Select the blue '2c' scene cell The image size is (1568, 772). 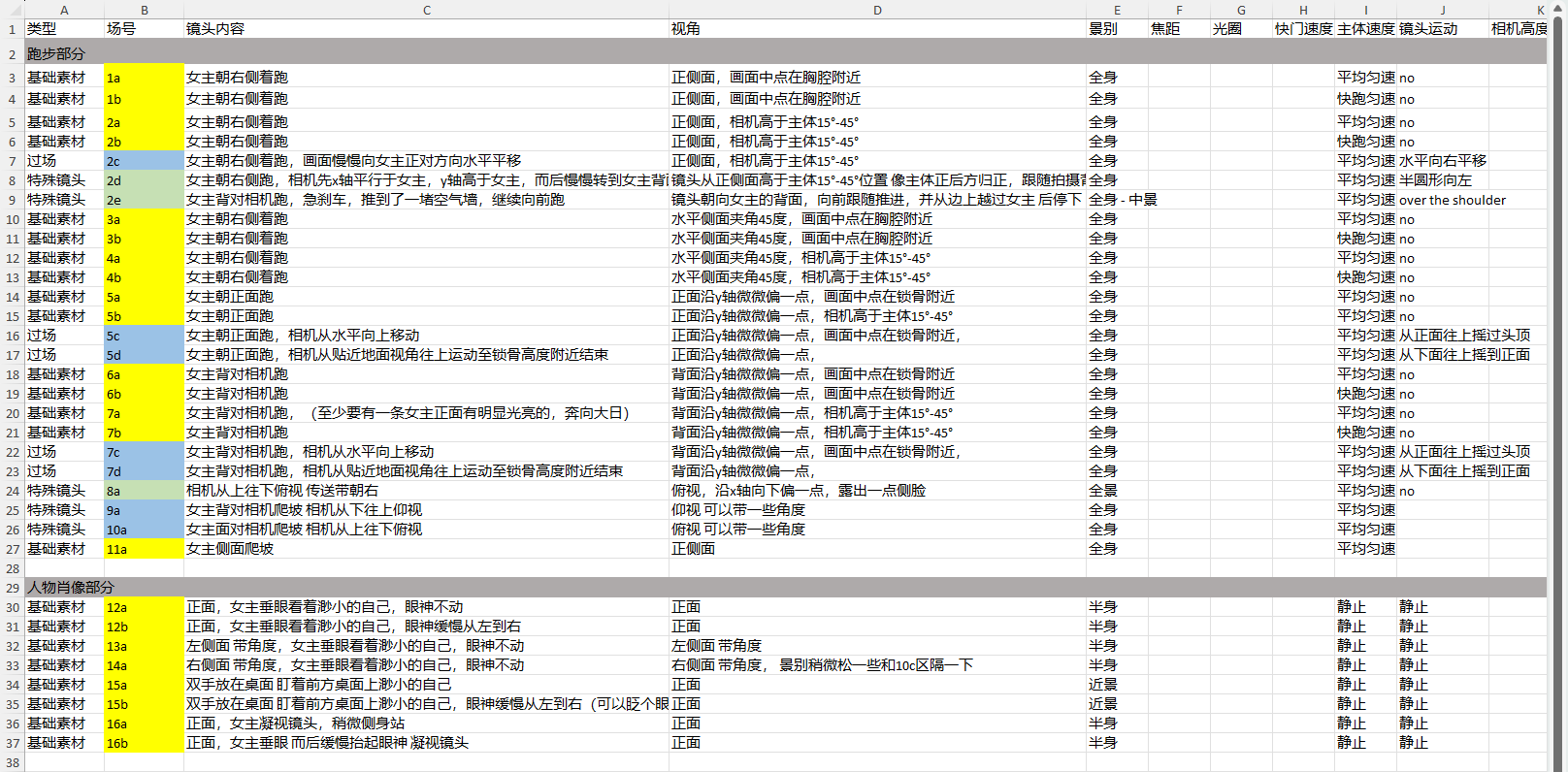click(x=144, y=161)
